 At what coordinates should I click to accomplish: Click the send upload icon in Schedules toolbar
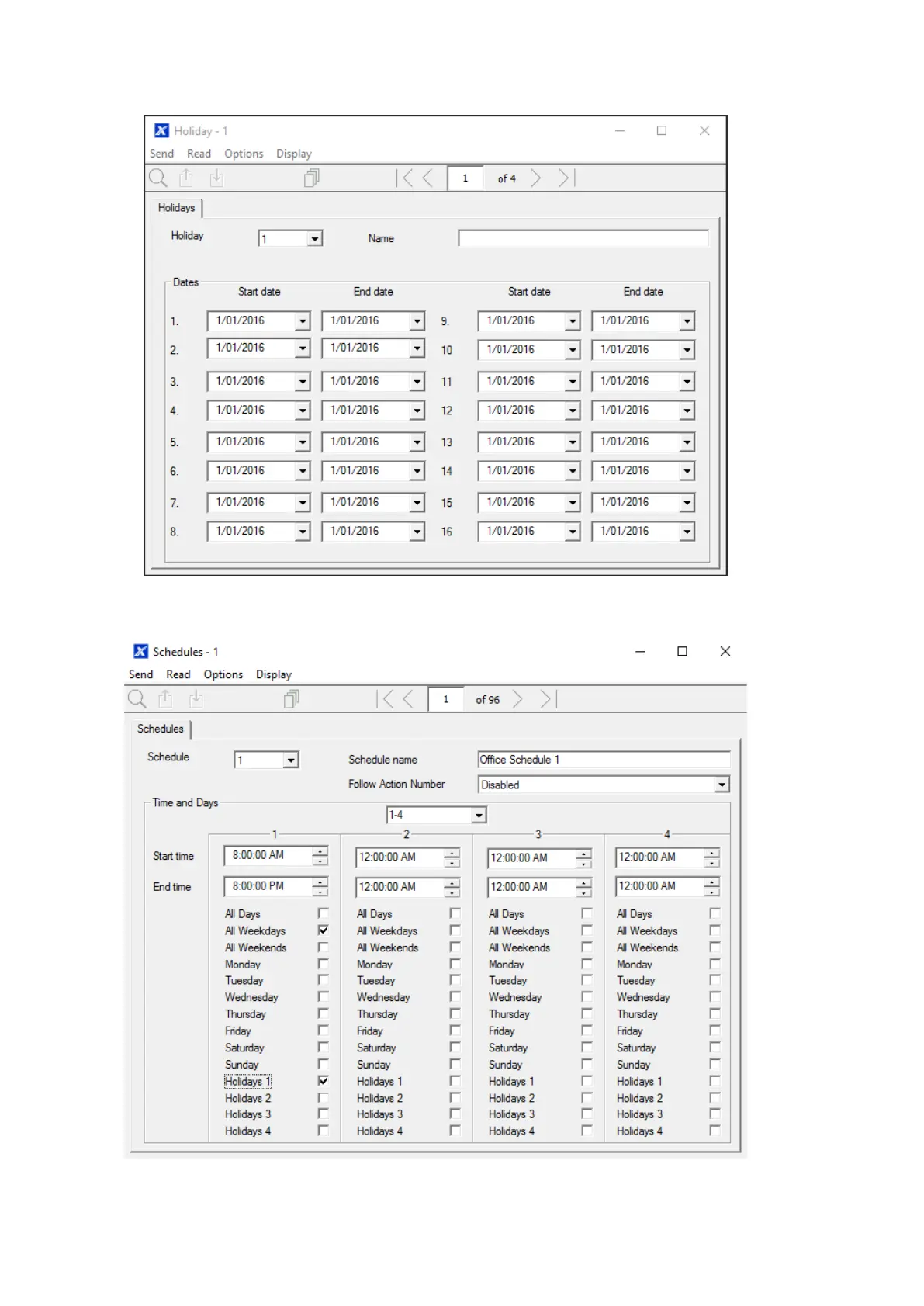click(x=165, y=699)
